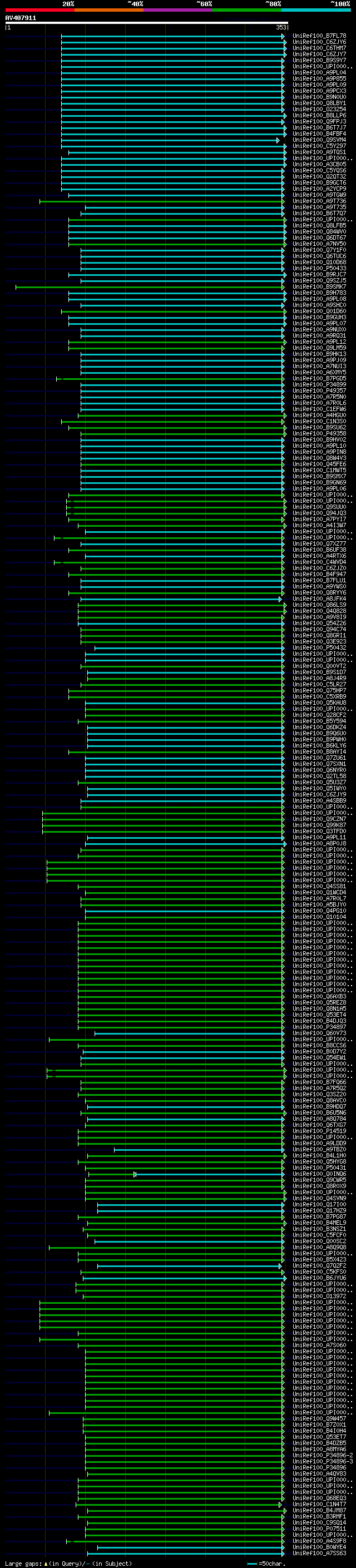356x1568 pixels.
Task: Select hit UniRef100_O13972
Action: coord(319,1296)
